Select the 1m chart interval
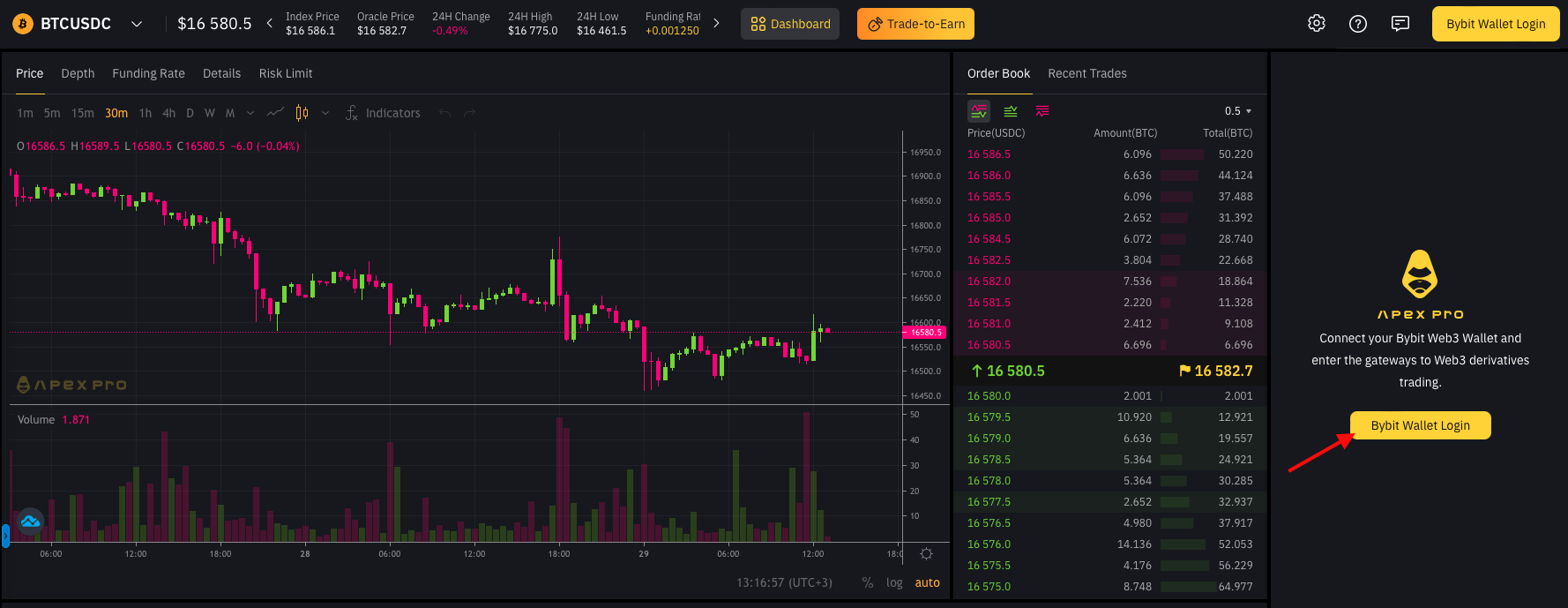Image resolution: width=1568 pixels, height=608 pixels. click(x=25, y=113)
